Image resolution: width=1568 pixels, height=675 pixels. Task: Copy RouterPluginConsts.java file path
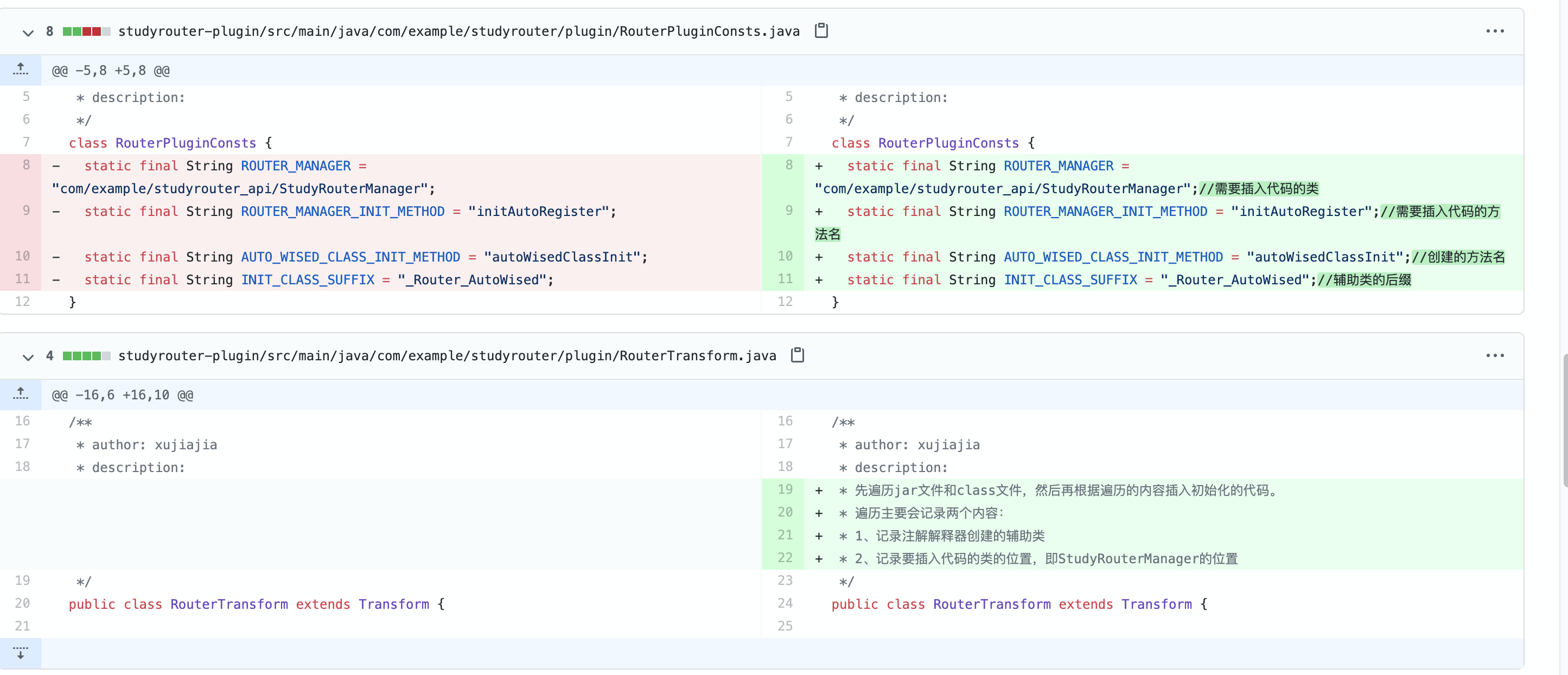pos(821,30)
